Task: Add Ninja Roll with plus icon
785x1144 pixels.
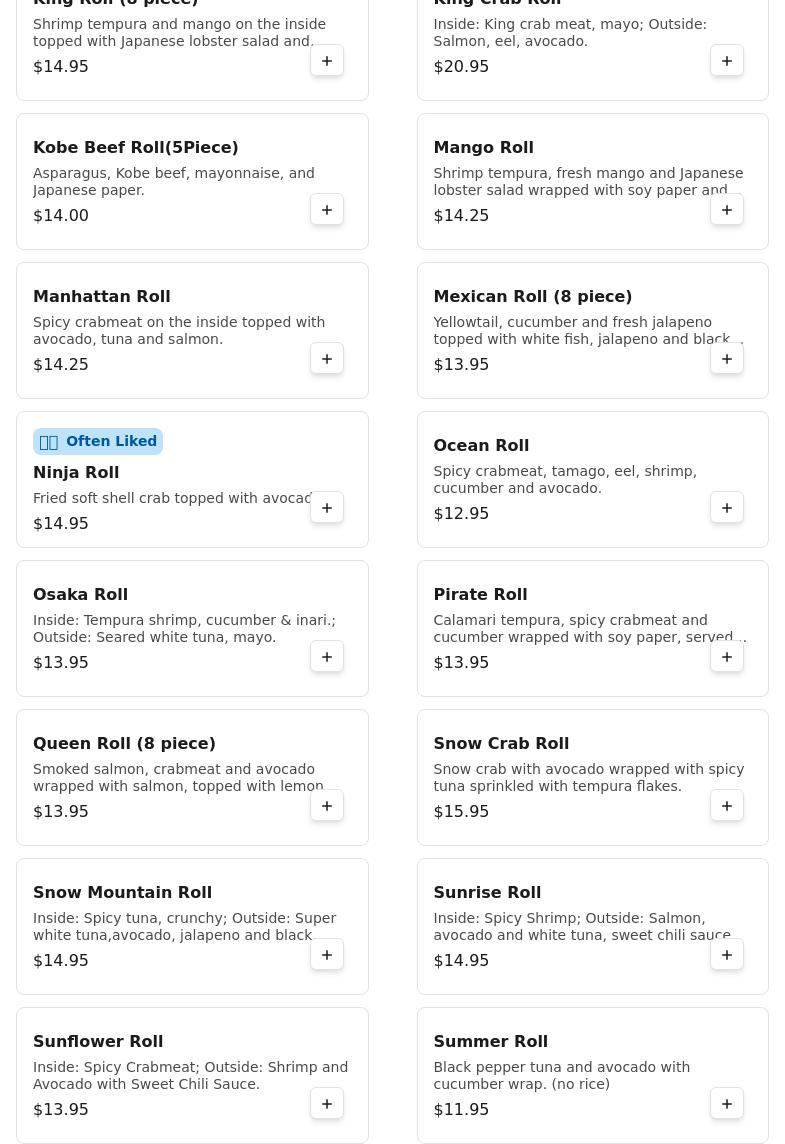Action: tap(327, 508)
